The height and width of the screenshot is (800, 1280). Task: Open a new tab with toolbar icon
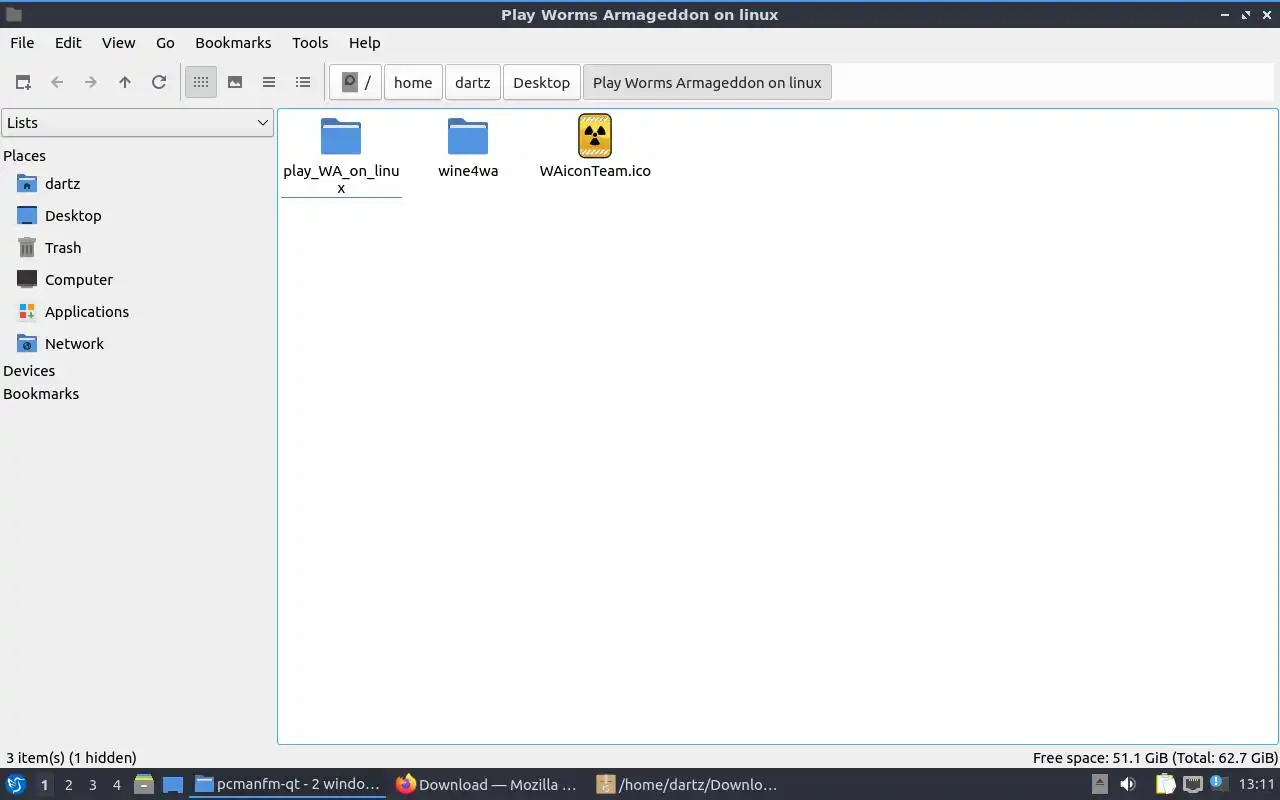click(22, 82)
